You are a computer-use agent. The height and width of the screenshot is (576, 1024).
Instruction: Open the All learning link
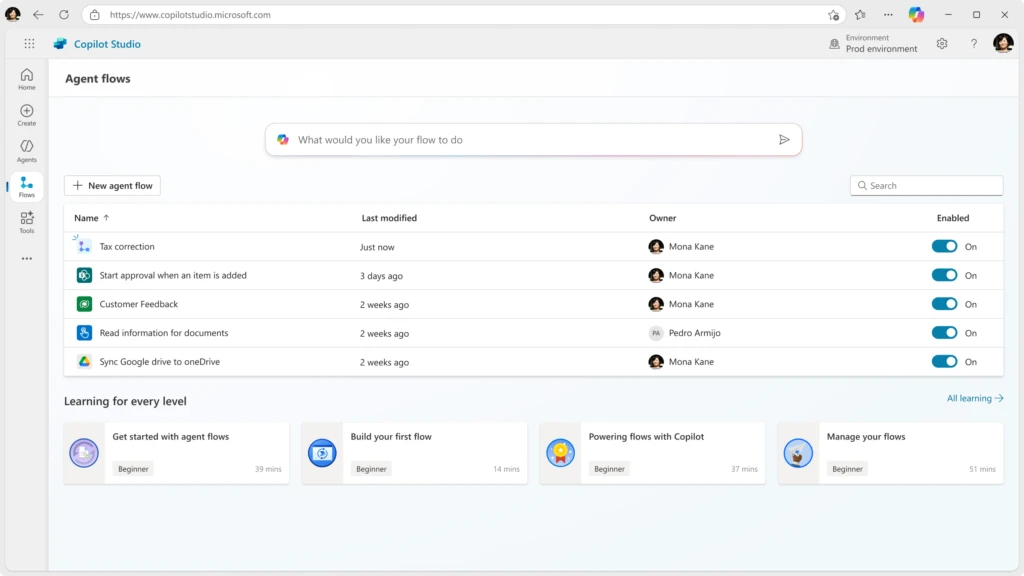pos(973,397)
